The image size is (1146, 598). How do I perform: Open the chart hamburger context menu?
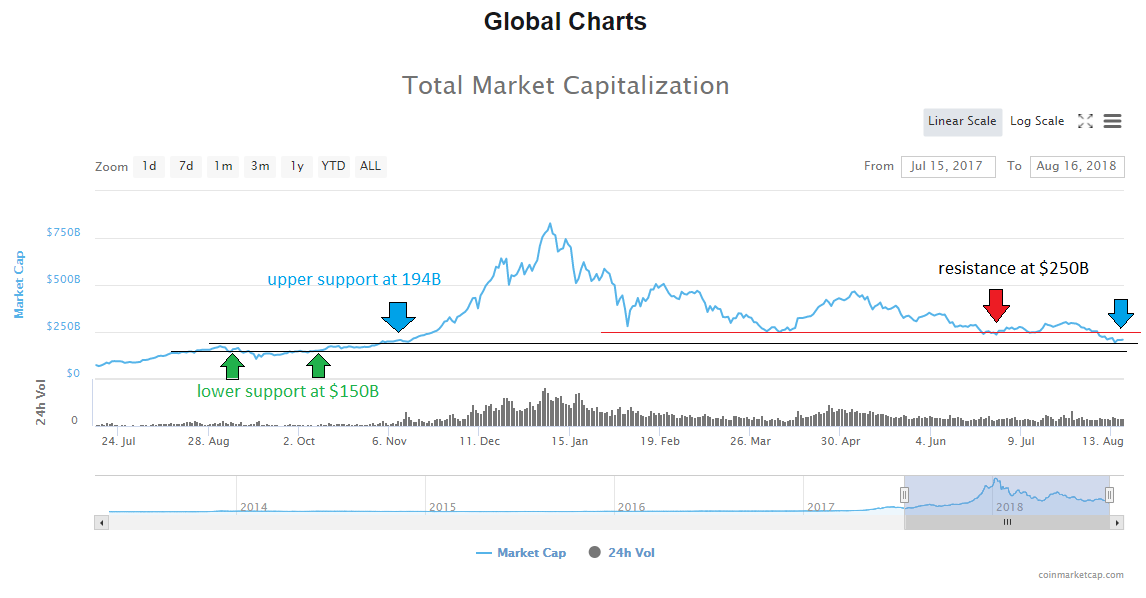[1112, 121]
